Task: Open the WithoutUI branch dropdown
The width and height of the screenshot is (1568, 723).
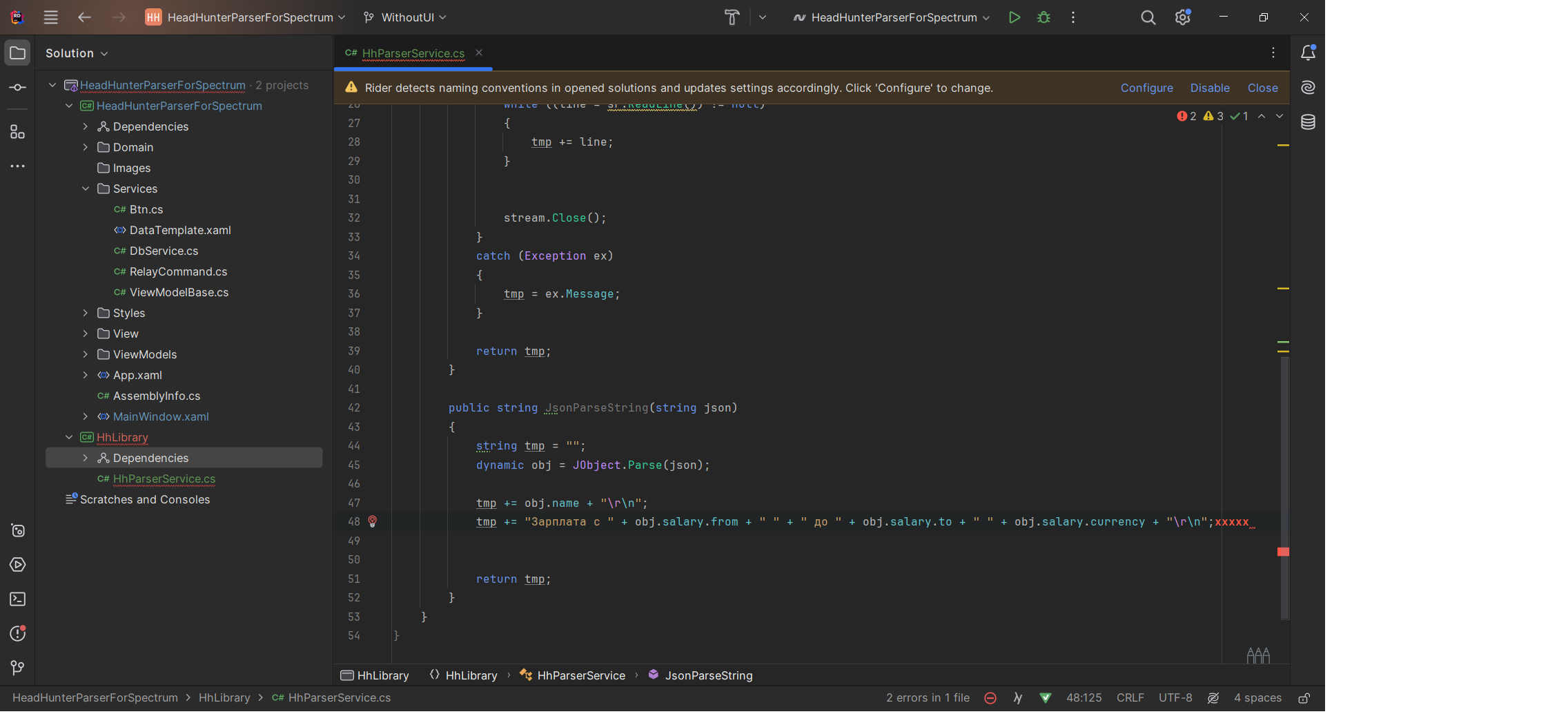Action: pyautogui.click(x=406, y=17)
